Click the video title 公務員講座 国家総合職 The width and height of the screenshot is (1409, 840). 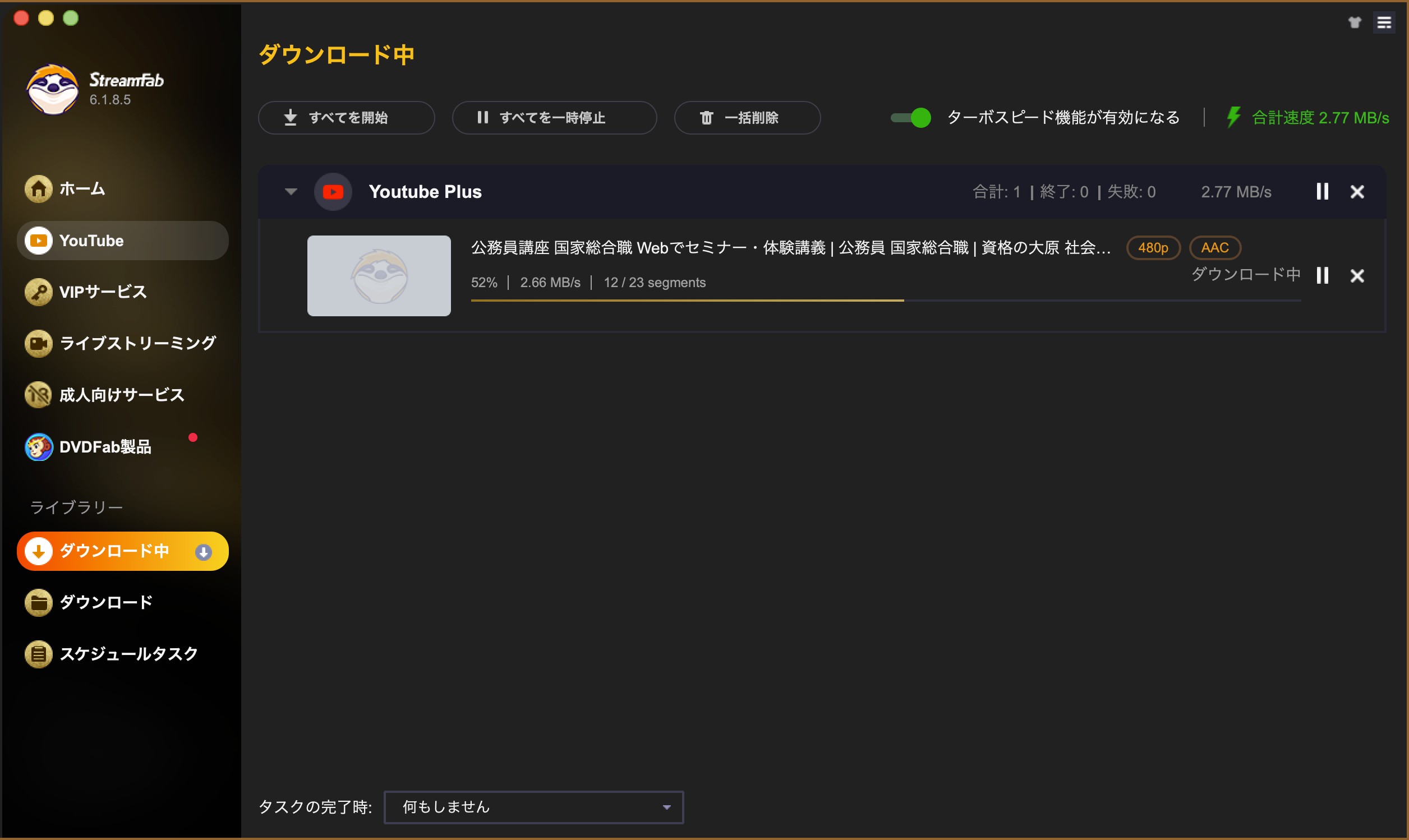pyautogui.click(x=791, y=247)
